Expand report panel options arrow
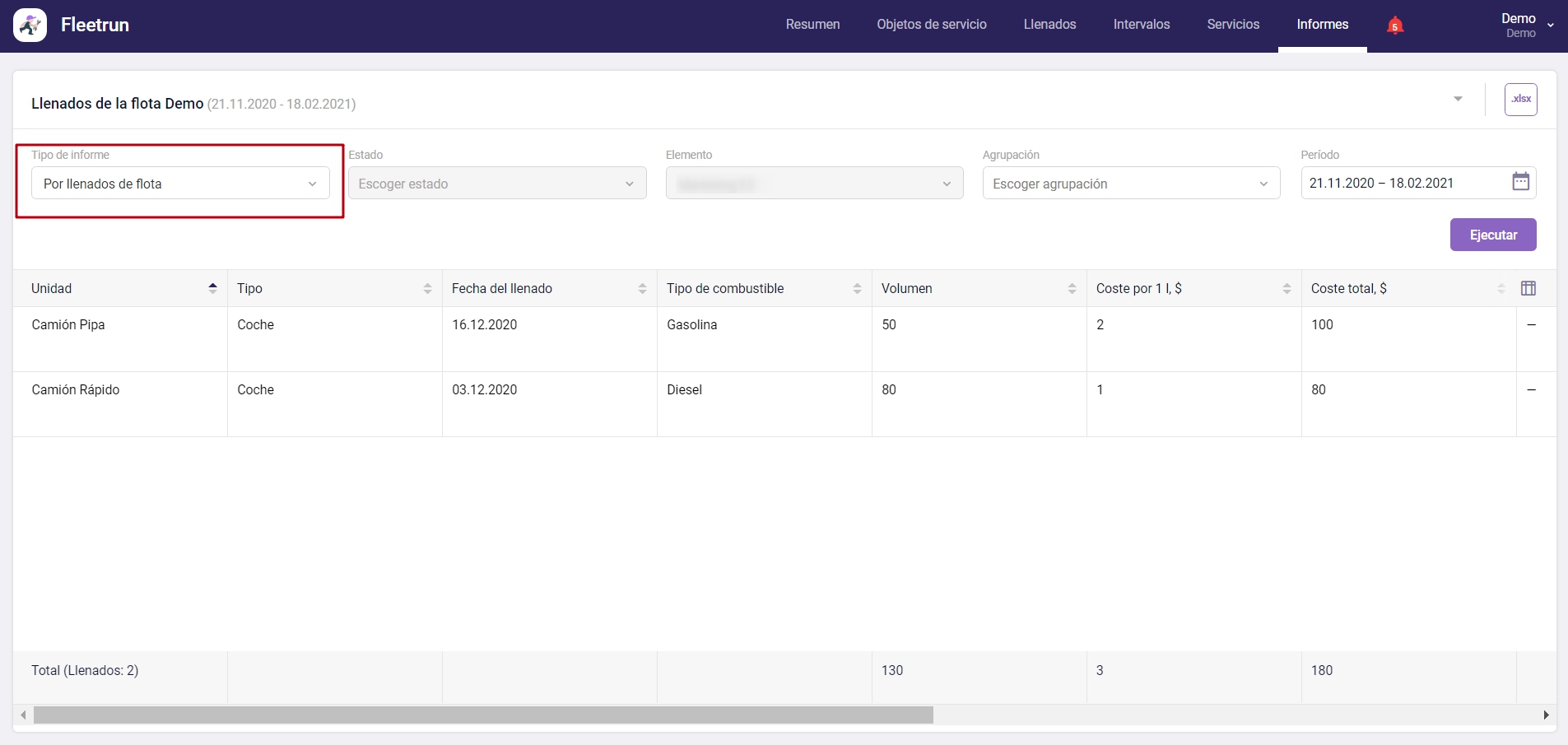 1458,99
